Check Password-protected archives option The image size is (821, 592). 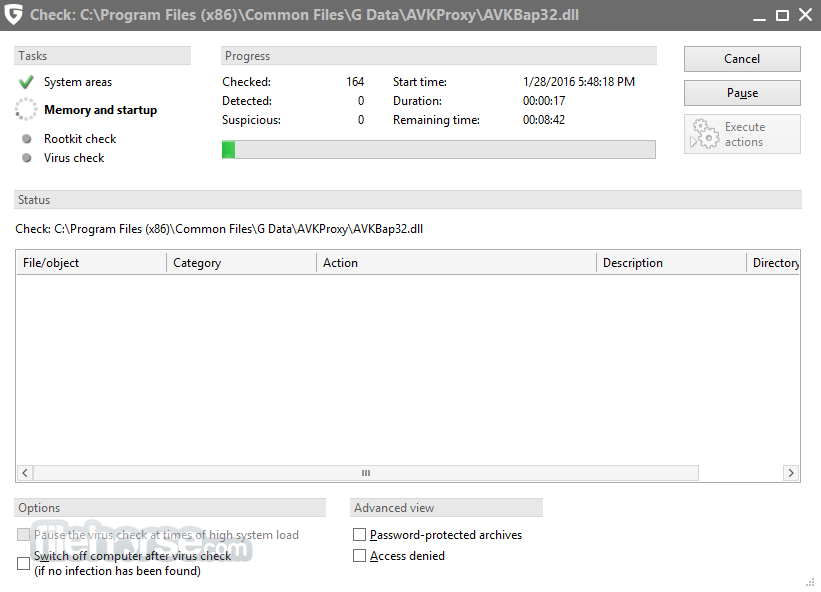point(359,534)
